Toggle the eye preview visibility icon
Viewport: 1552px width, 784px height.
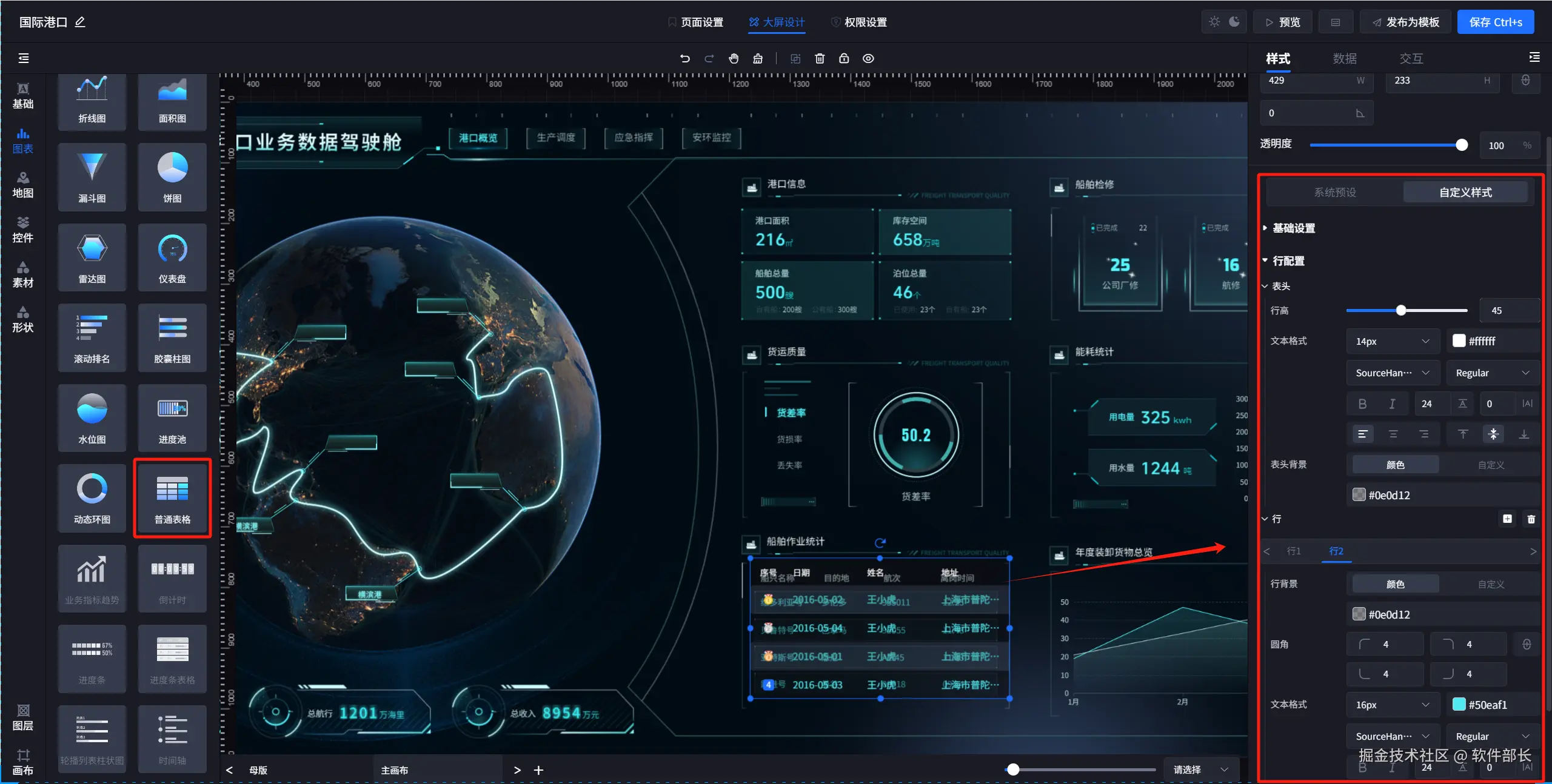tap(868, 58)
